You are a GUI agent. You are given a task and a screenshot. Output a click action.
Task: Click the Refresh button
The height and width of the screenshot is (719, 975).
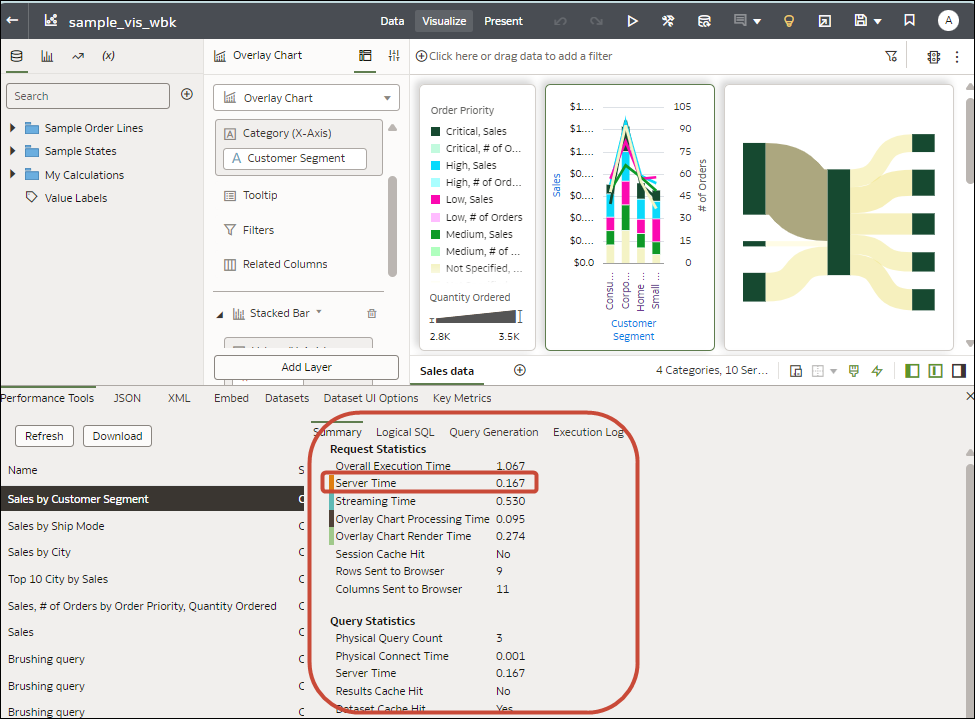click(x=44, y=436)
